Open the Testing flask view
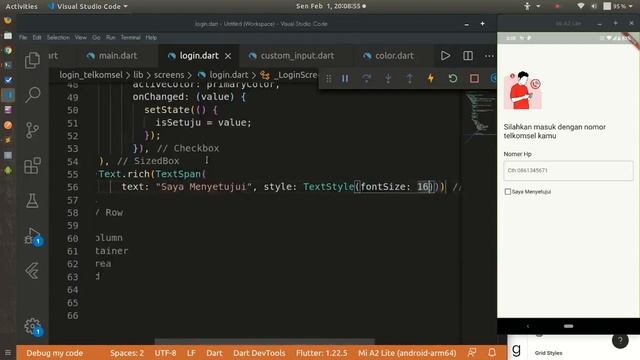640x360 pixels. (x=32, y=200)
